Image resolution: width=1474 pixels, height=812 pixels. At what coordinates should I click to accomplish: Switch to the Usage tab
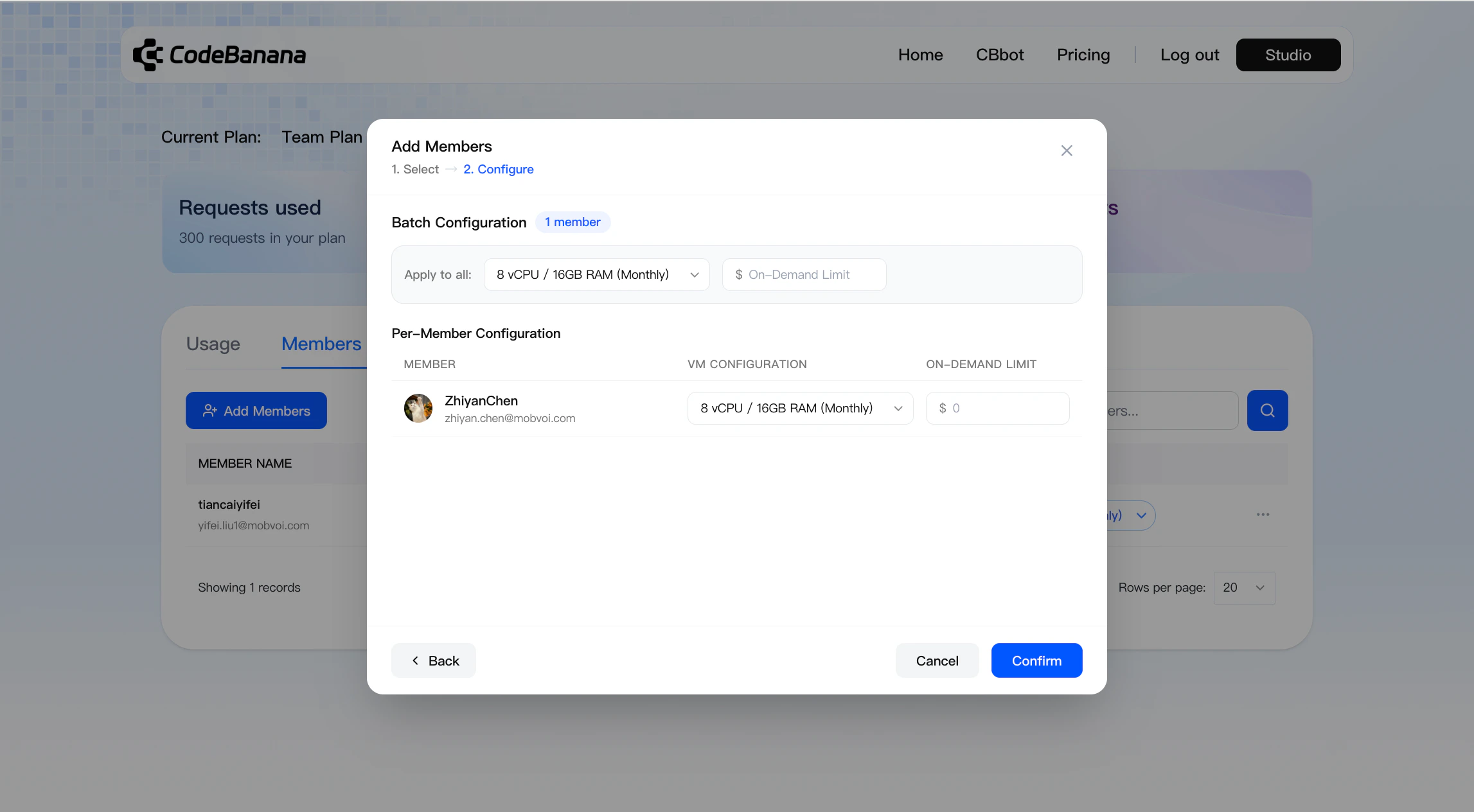213,344
